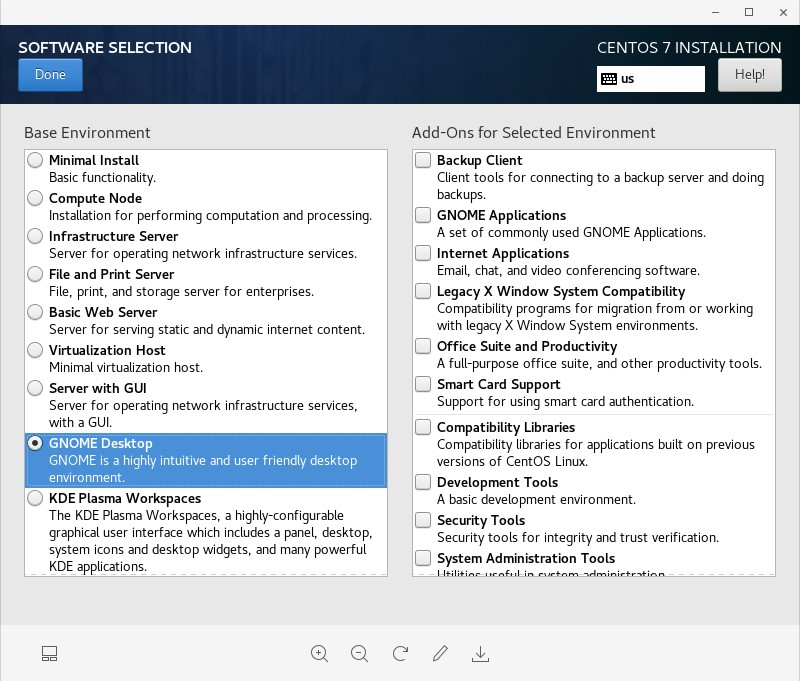Click the zoom in magnifier icon
Viewport: 800px width, 681px height.
point(319,653)
